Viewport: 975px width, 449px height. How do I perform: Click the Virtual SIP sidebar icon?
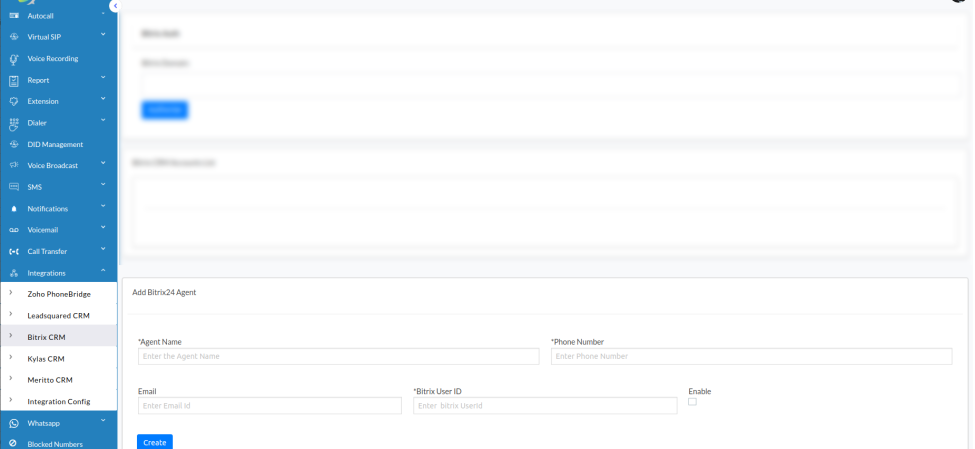pos(14,37)
